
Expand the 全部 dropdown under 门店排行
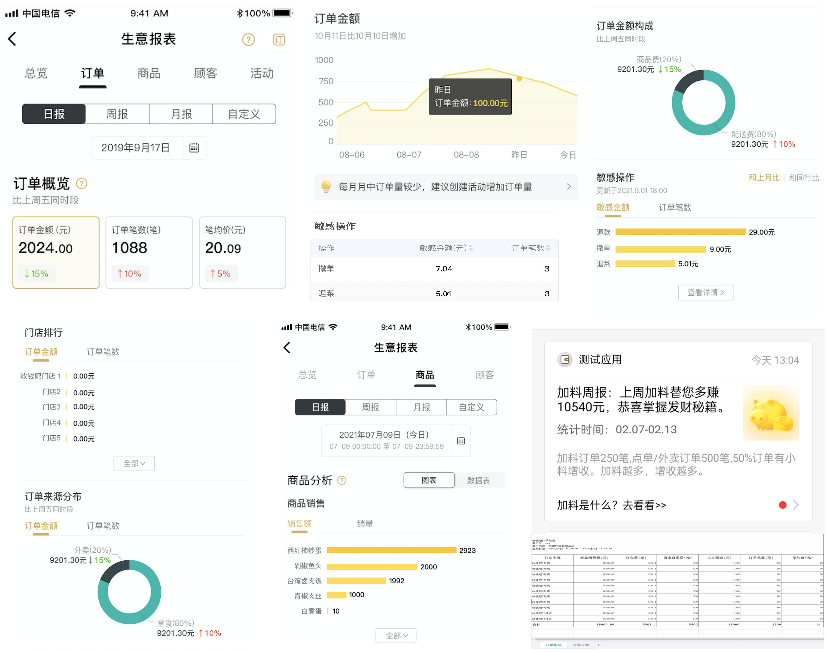(134, 464)
